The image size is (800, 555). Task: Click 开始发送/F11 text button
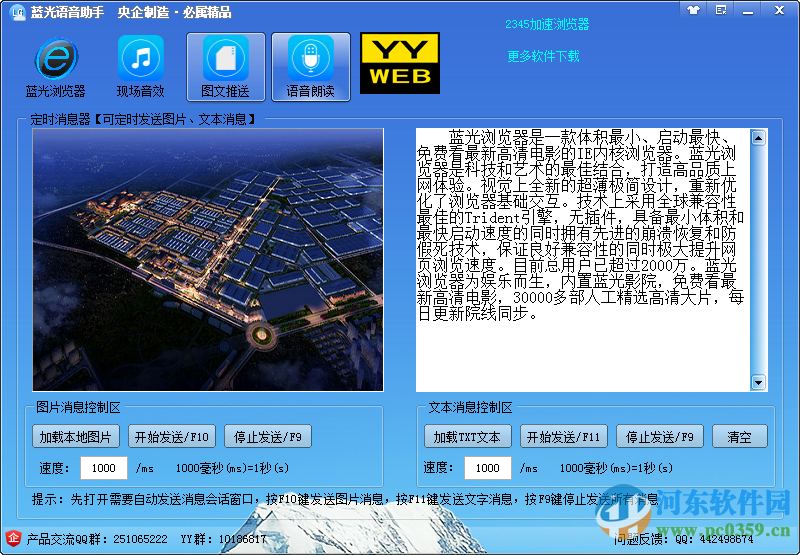click(x=563, y=437)
